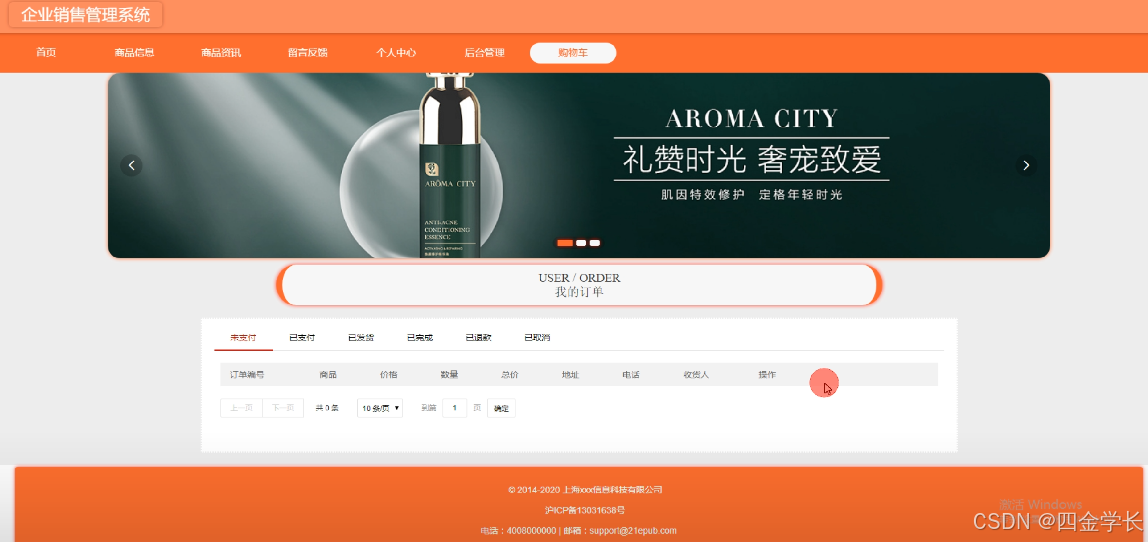Open 商品信息 navigation item
Viewport: 1148px width, 542px height.
[x=134, y=53]
